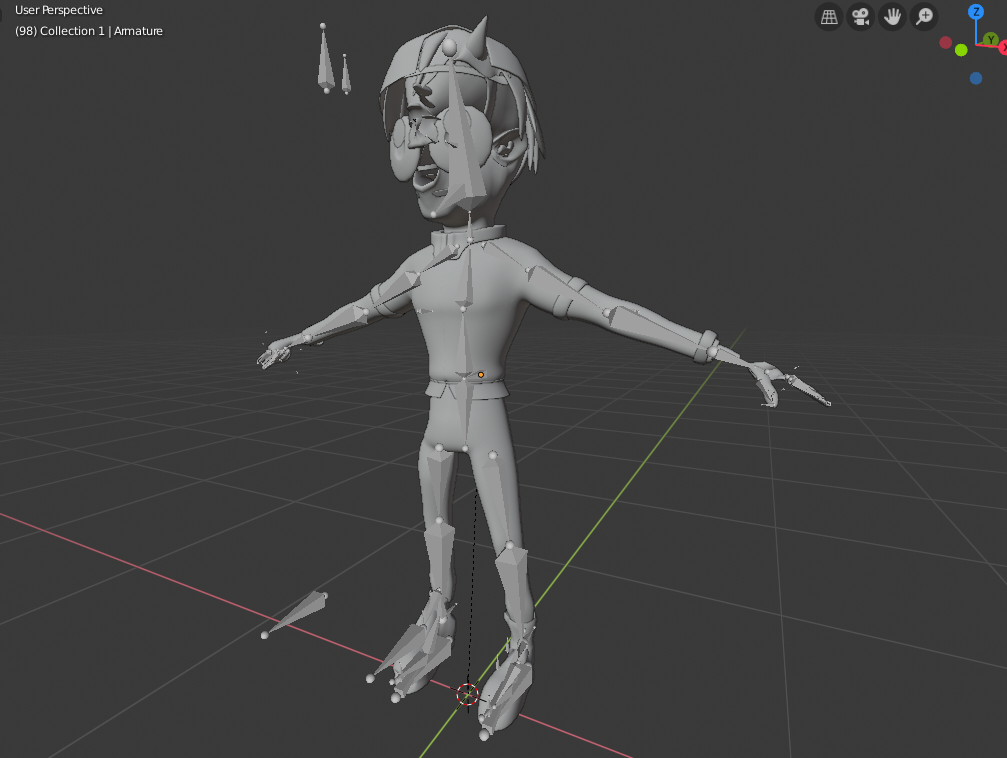Click the red X axis gizmo handle
This screenshot has height=758, width=1007.
pos(1003,48)
